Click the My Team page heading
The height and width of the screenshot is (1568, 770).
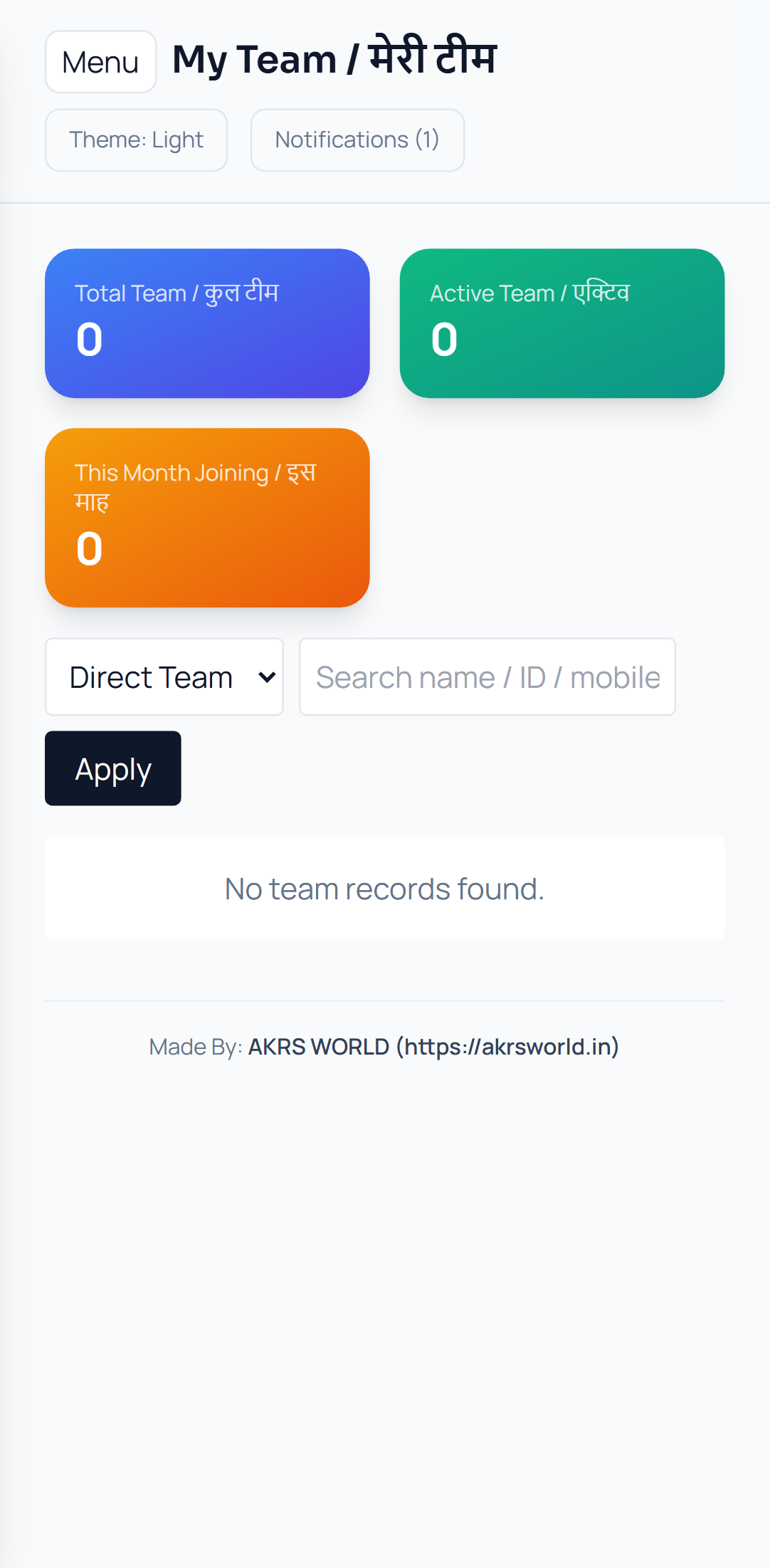coord(334,59)
